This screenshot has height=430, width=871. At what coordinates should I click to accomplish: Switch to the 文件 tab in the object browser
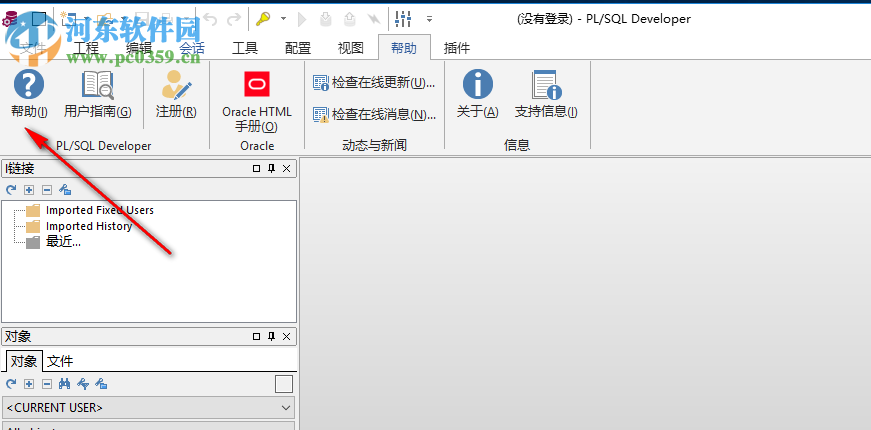pos(60,362)
